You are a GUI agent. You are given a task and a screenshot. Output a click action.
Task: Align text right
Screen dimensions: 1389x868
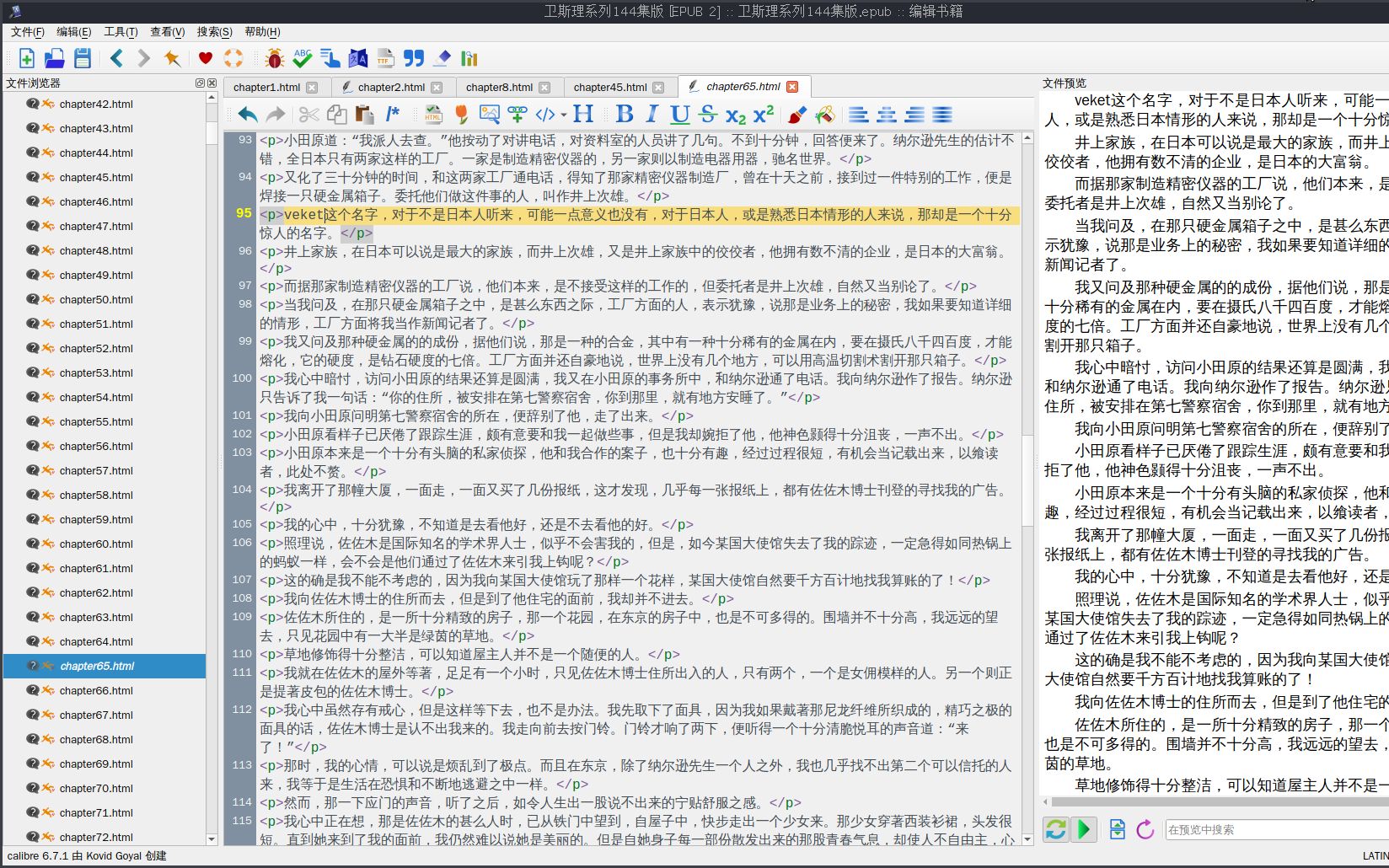[x=914, y=114]
